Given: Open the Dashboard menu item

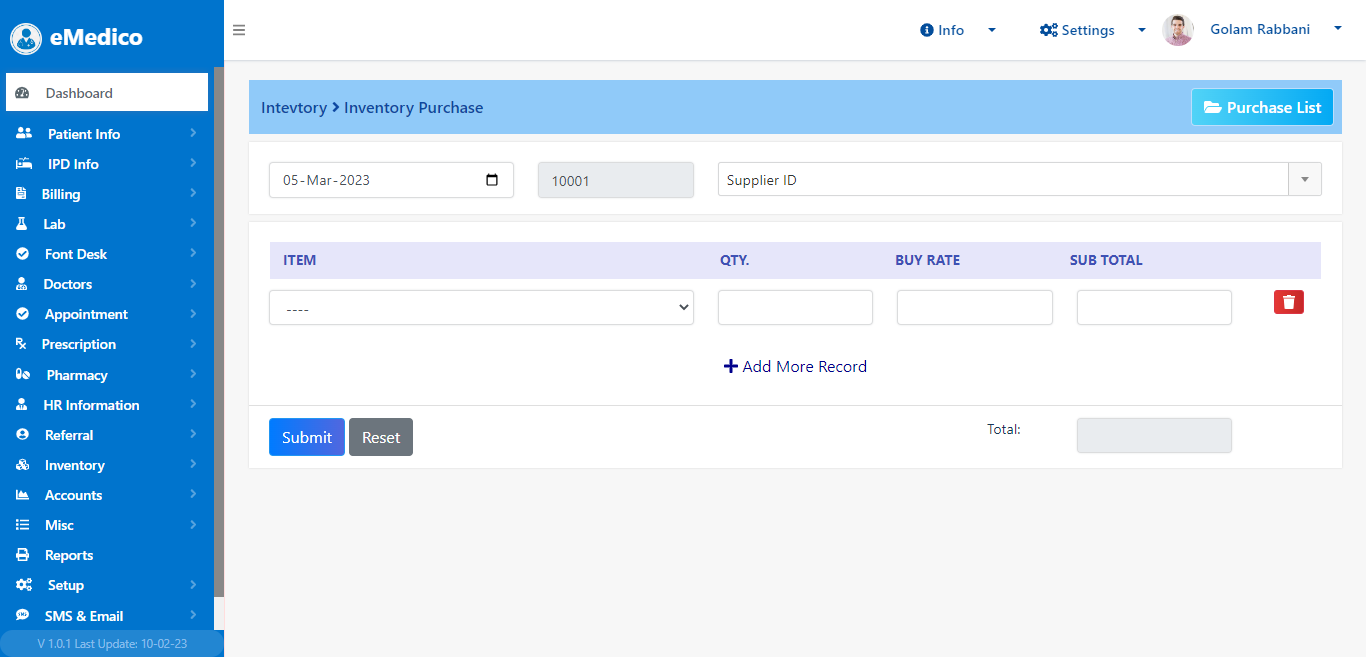Looking at the screenshot, I should point(107,92).
